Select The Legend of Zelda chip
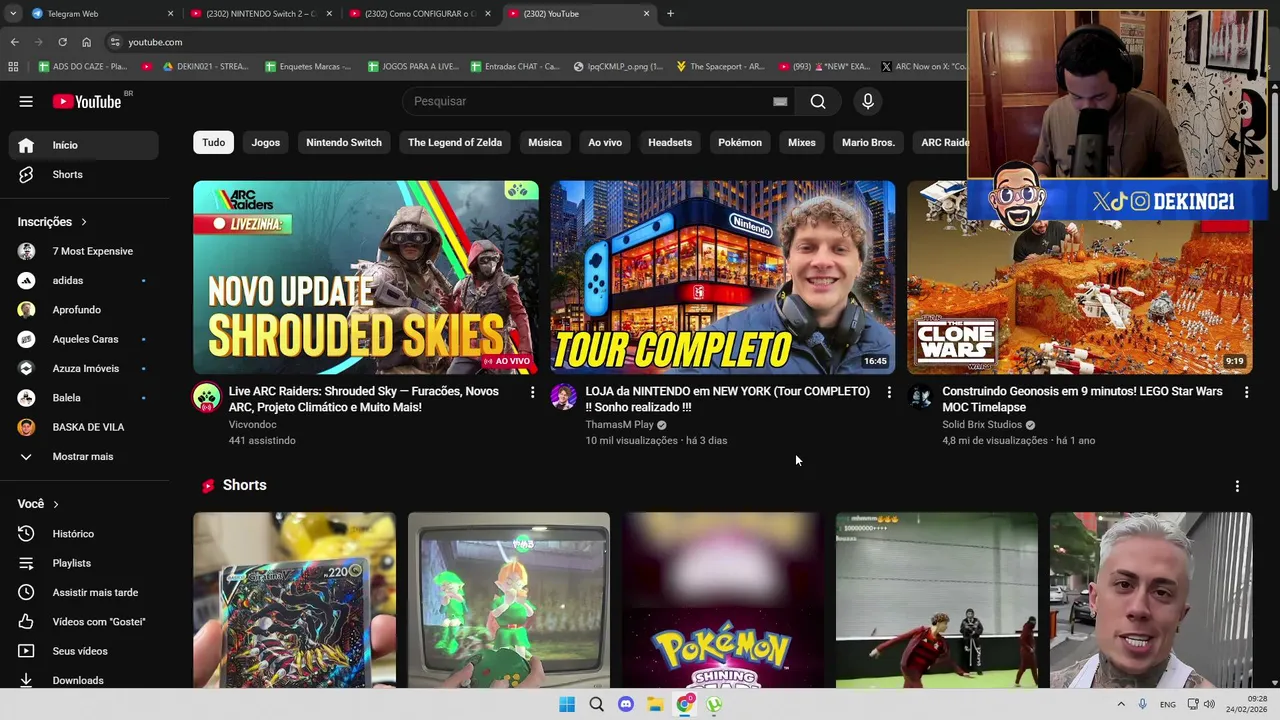 (x=455, y=142)
